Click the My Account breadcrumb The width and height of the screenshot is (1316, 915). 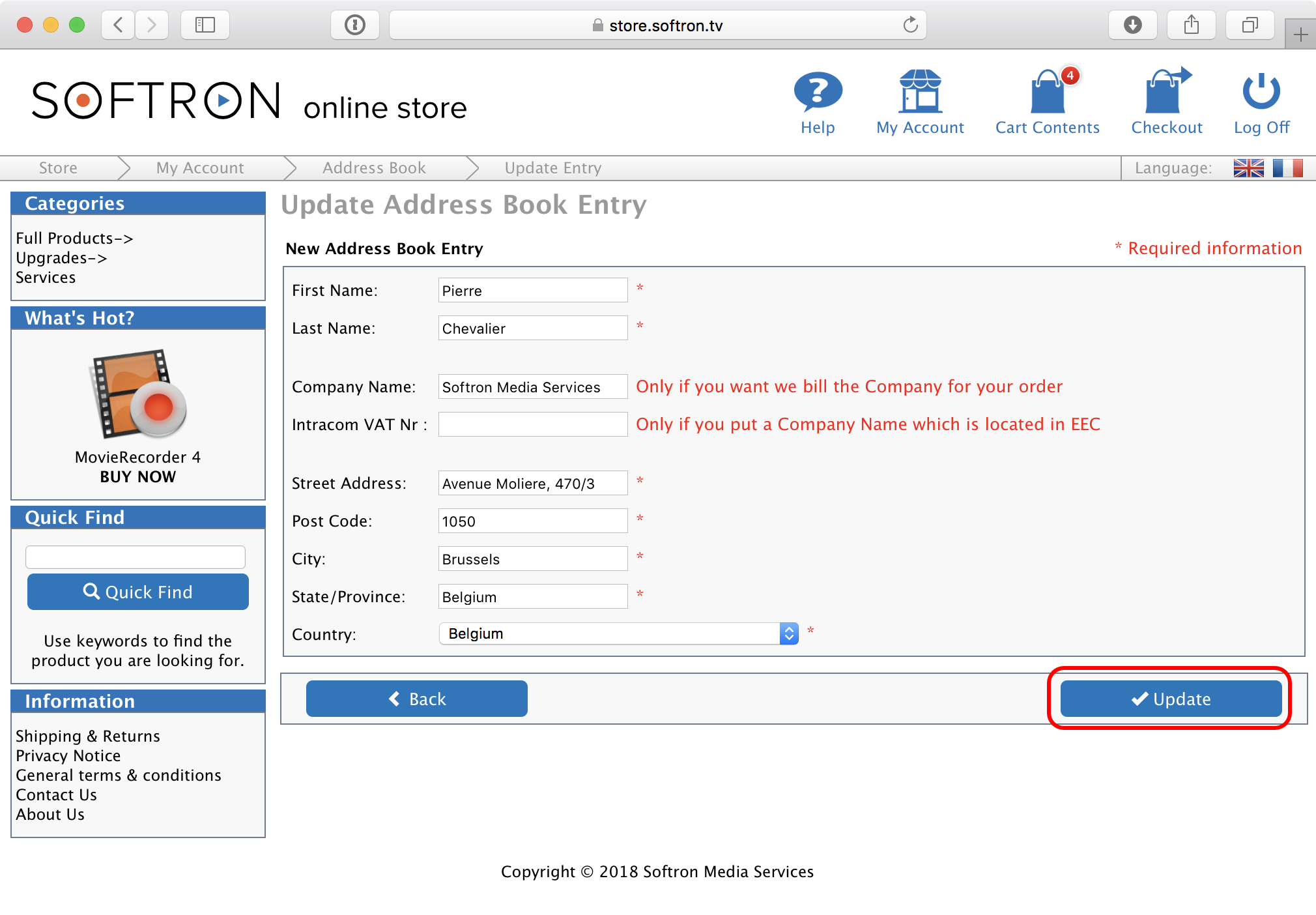(200, 168)
